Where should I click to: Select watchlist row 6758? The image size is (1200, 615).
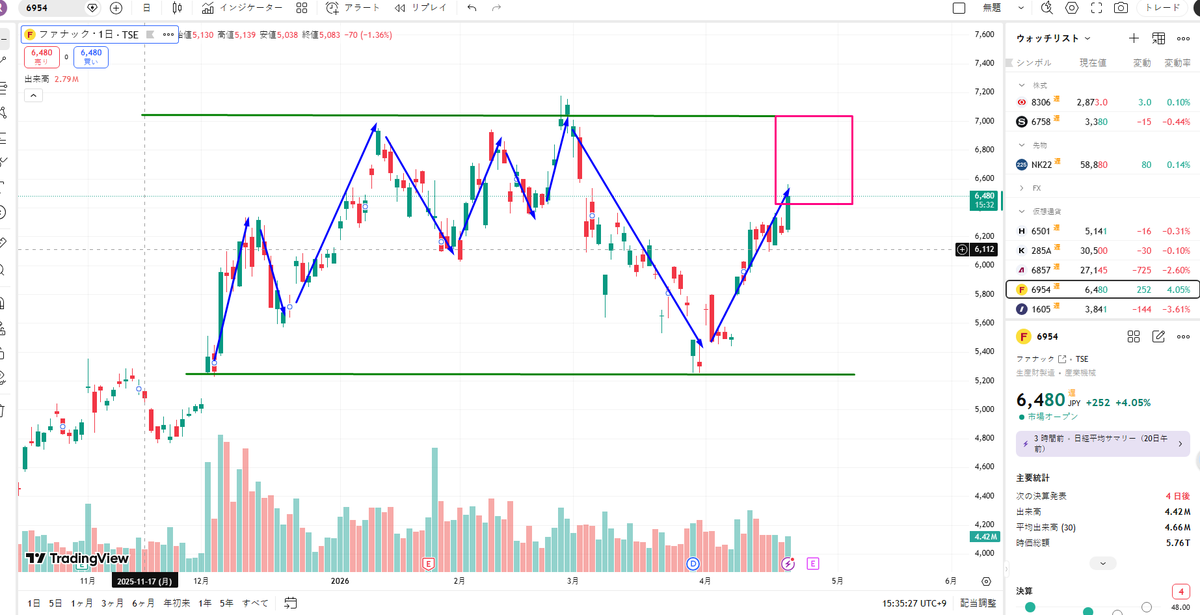pos(1103,122)
